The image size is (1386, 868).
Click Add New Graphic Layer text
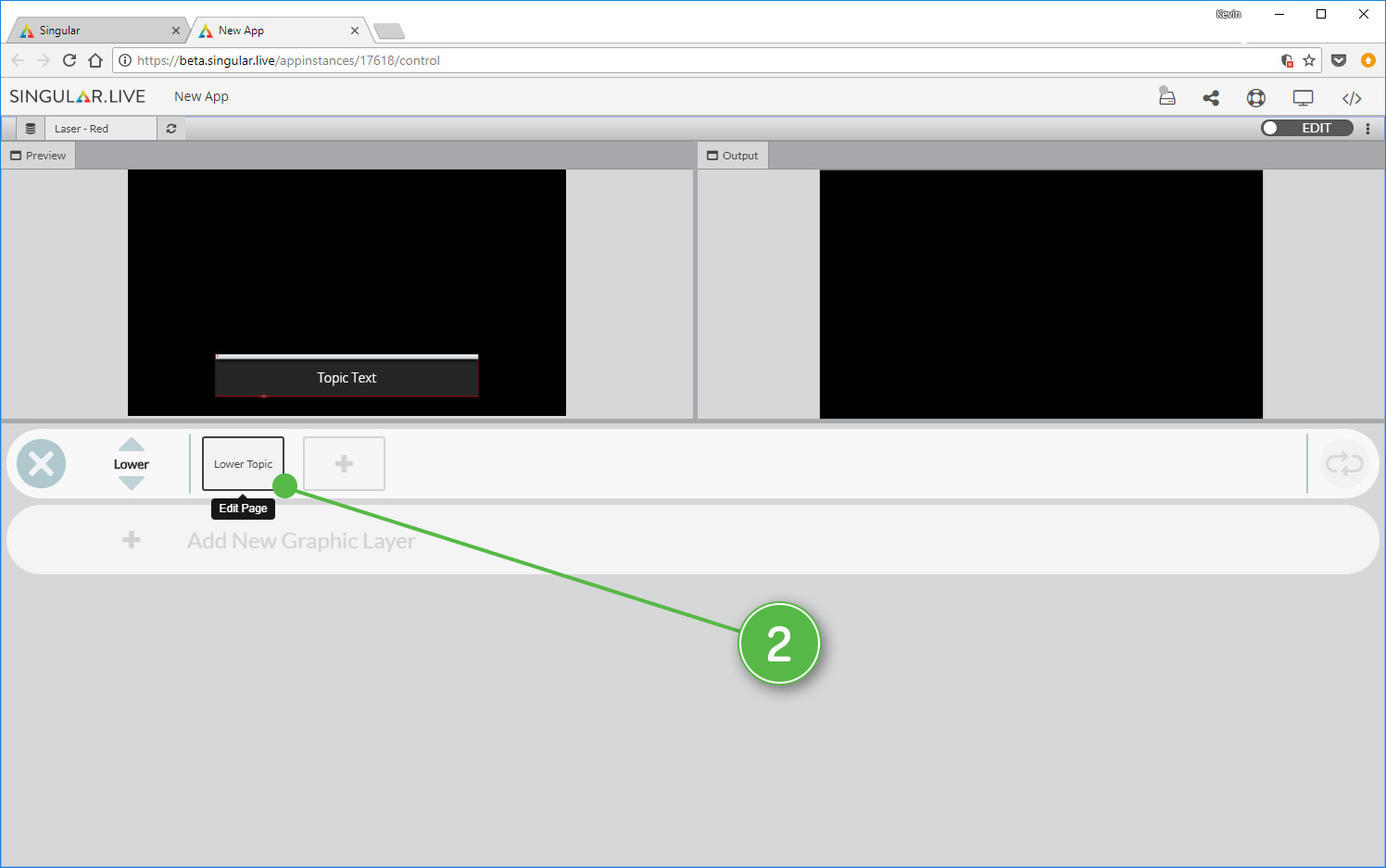(301, 540)
